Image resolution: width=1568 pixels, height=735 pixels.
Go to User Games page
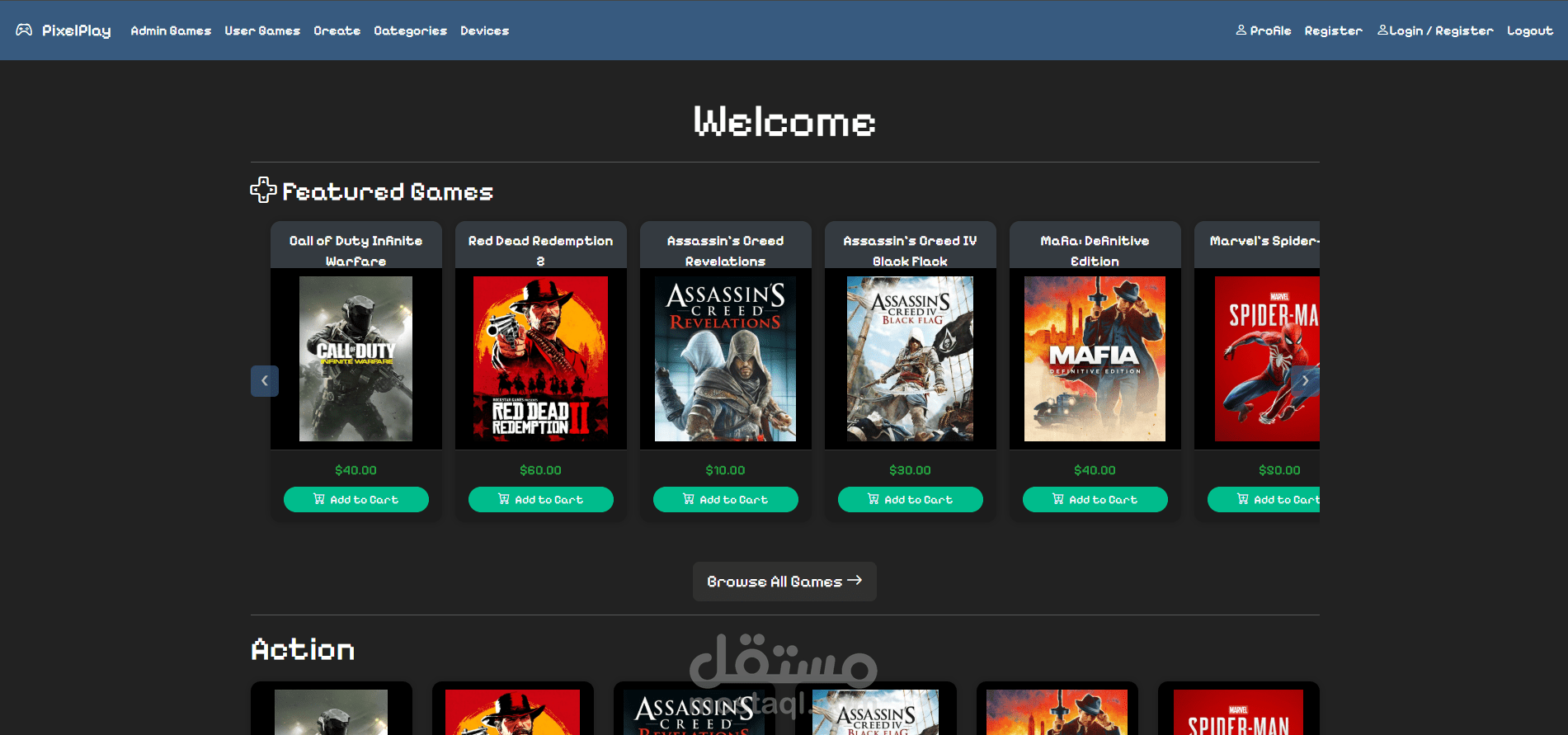262,31
